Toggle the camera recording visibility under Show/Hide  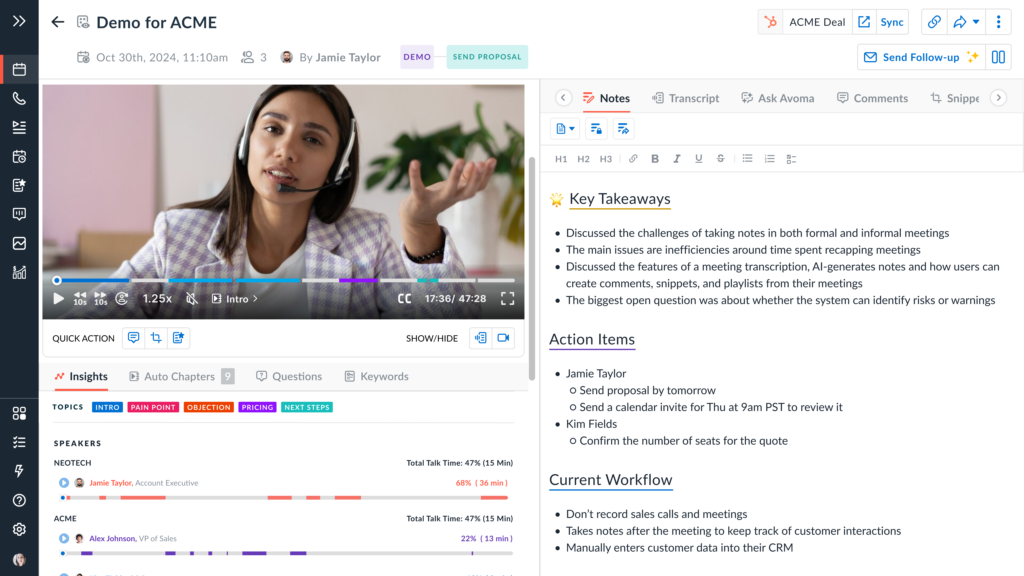click(504, 338)
